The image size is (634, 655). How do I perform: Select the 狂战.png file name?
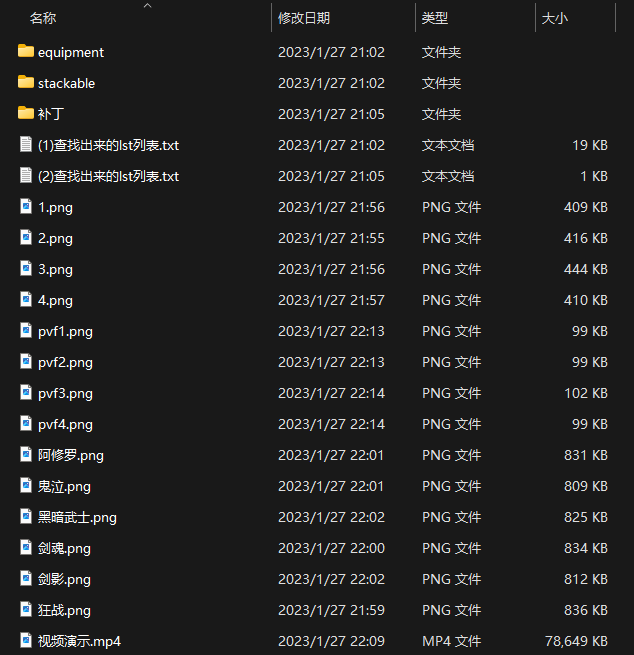pyautogui.click(x=64, y=610)
